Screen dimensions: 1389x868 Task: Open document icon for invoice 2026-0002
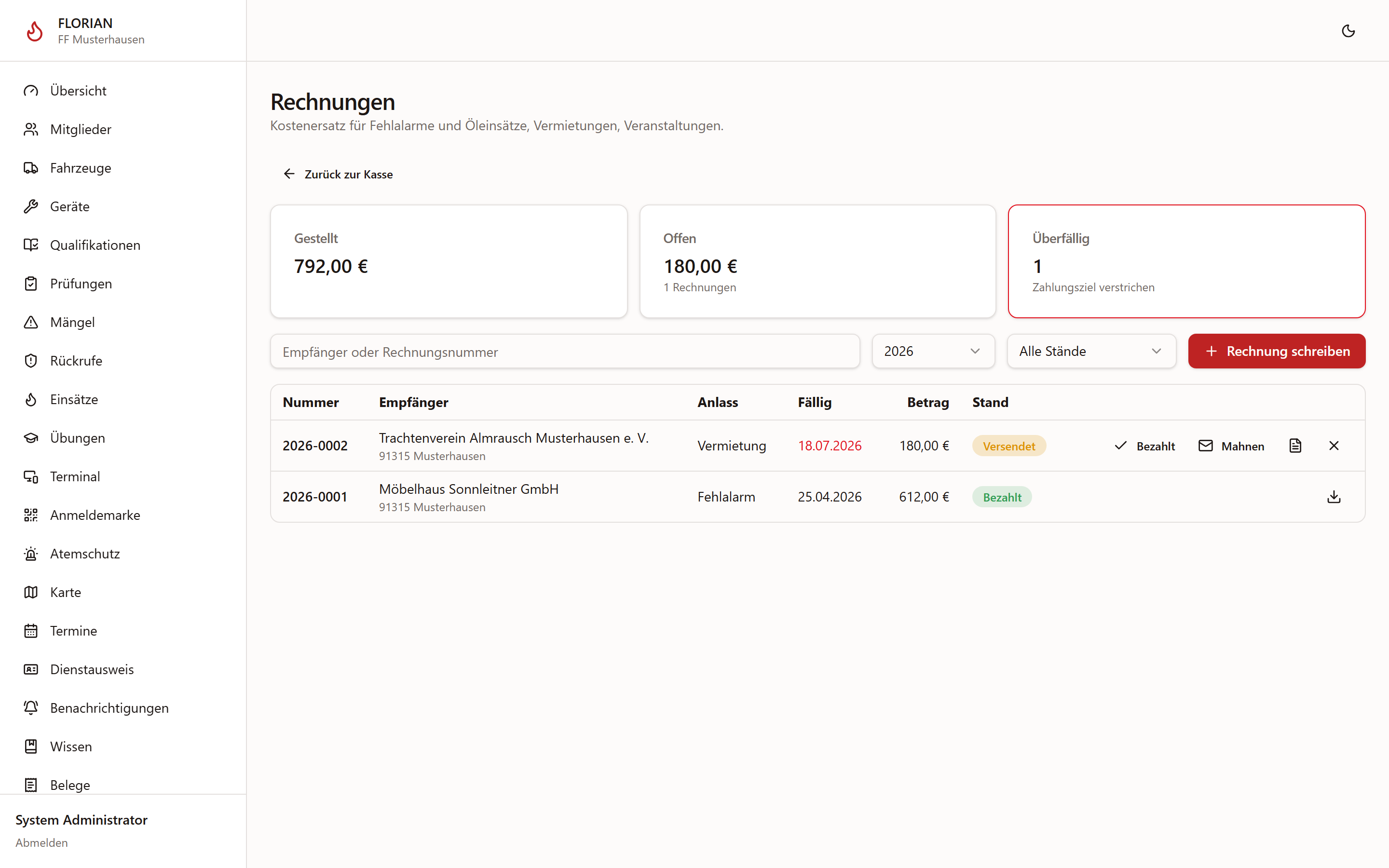1295,446
